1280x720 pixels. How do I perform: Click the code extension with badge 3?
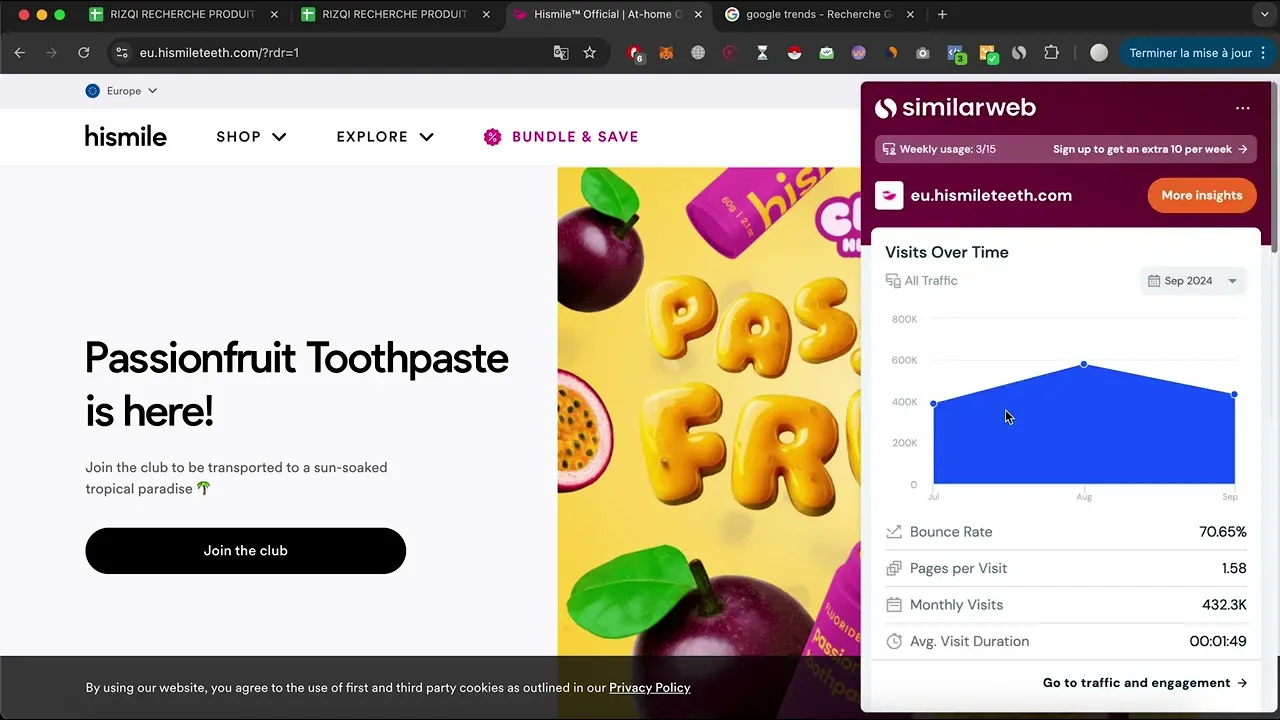coord(956,54)
